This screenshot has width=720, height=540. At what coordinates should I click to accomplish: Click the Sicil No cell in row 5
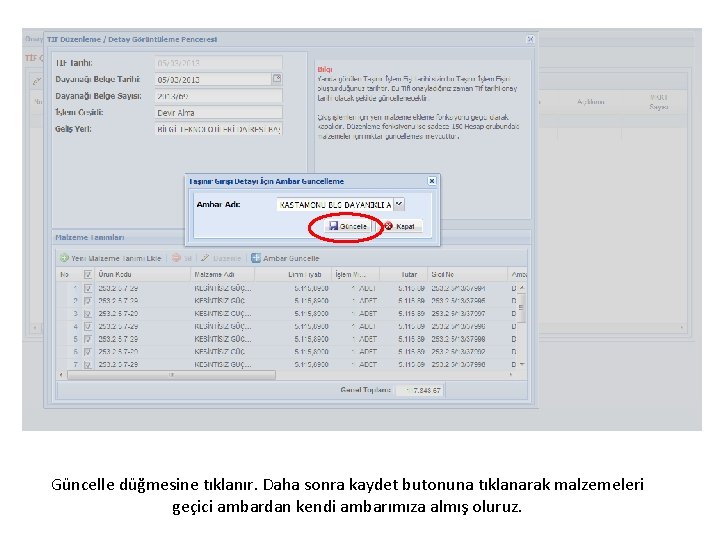[467, 339]
